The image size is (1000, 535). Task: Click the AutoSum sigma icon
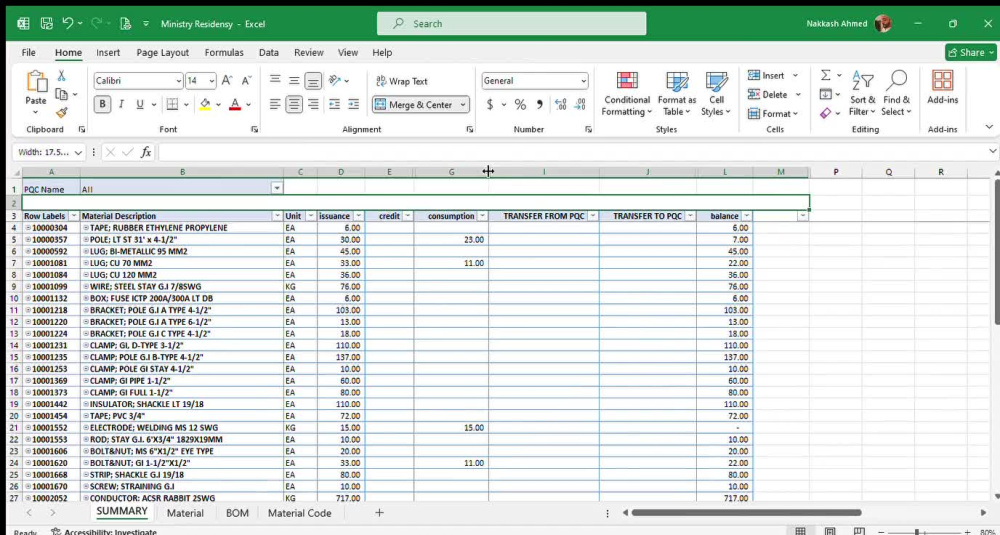coord(825,75)
